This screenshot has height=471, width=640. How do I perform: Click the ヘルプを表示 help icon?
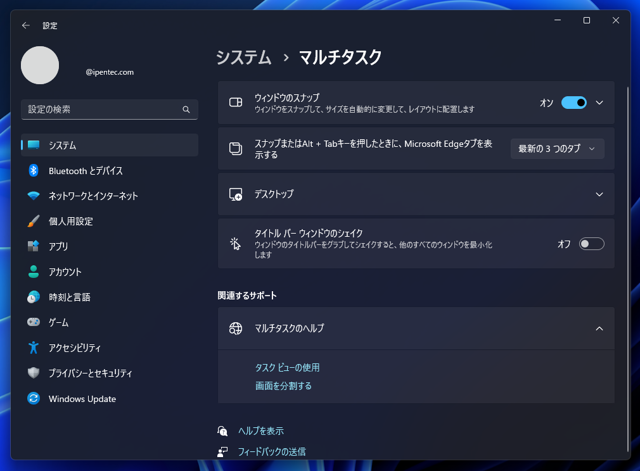coord(222,431)
